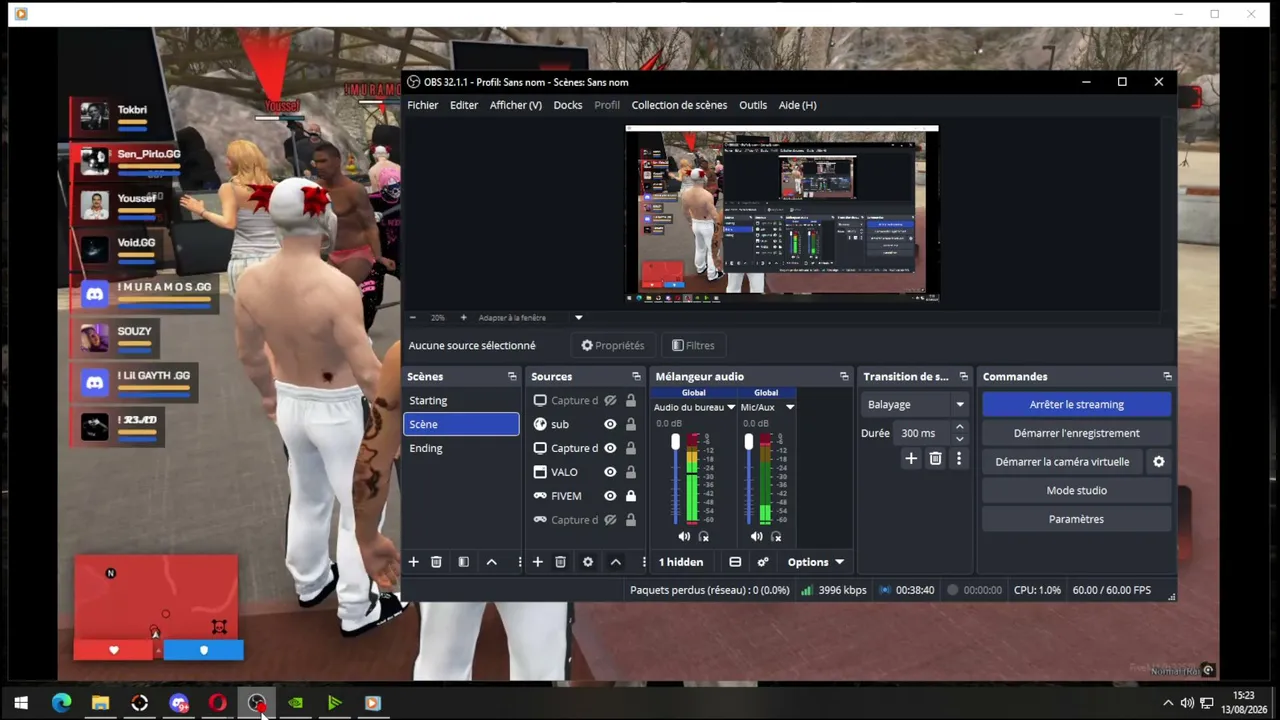Show the last hidden Capture d source
This screenshot has height=720, width=1280.
coord(610,520)
